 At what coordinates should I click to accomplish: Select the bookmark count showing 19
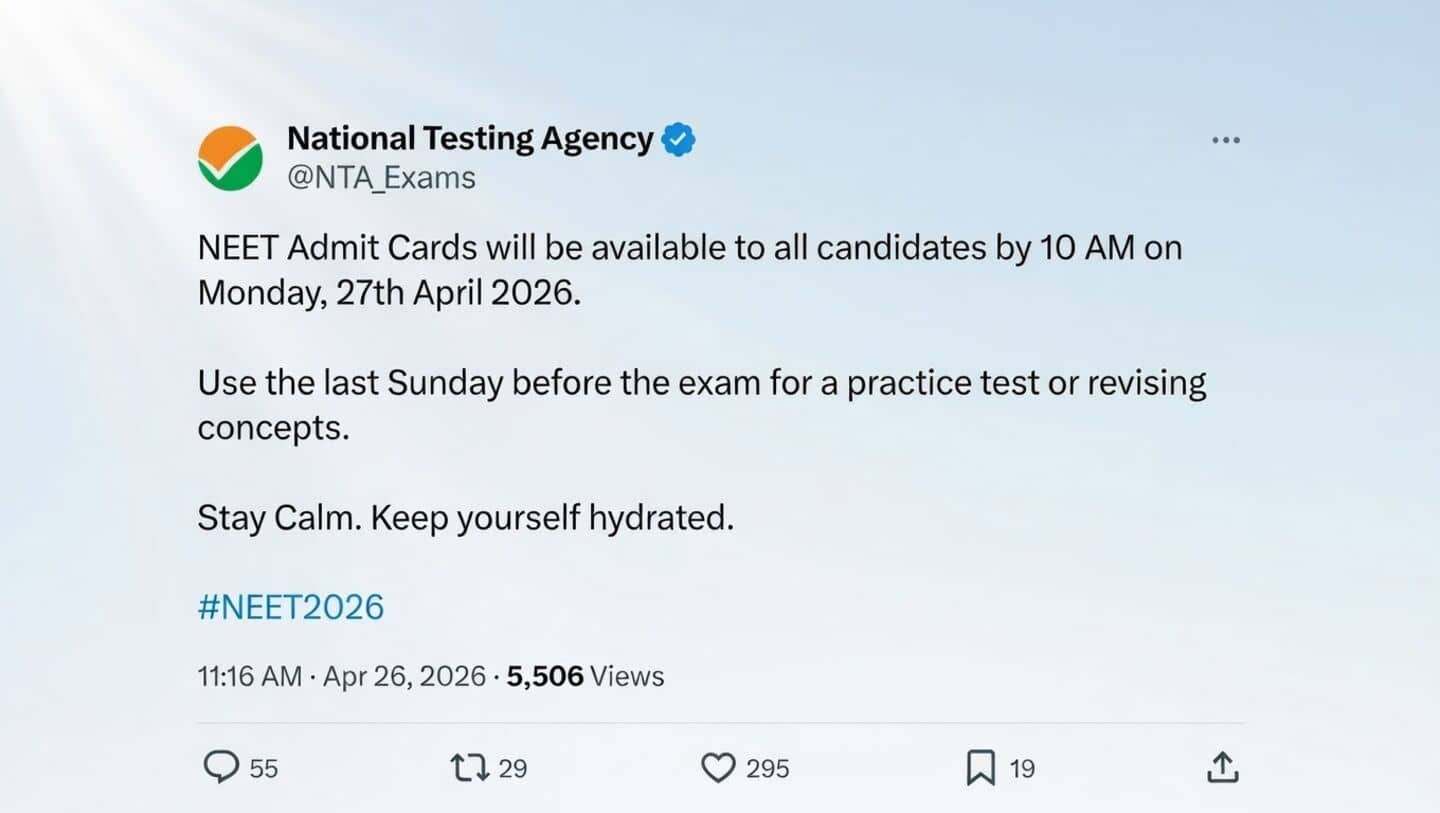pyautogui.click(x=1022, y=769)
